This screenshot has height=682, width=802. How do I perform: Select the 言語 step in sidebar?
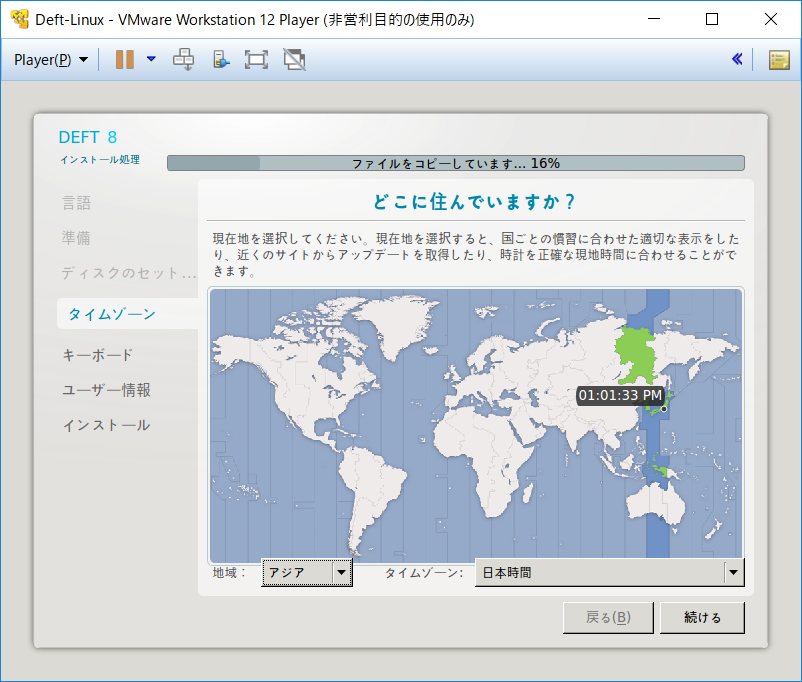point(77,203)
